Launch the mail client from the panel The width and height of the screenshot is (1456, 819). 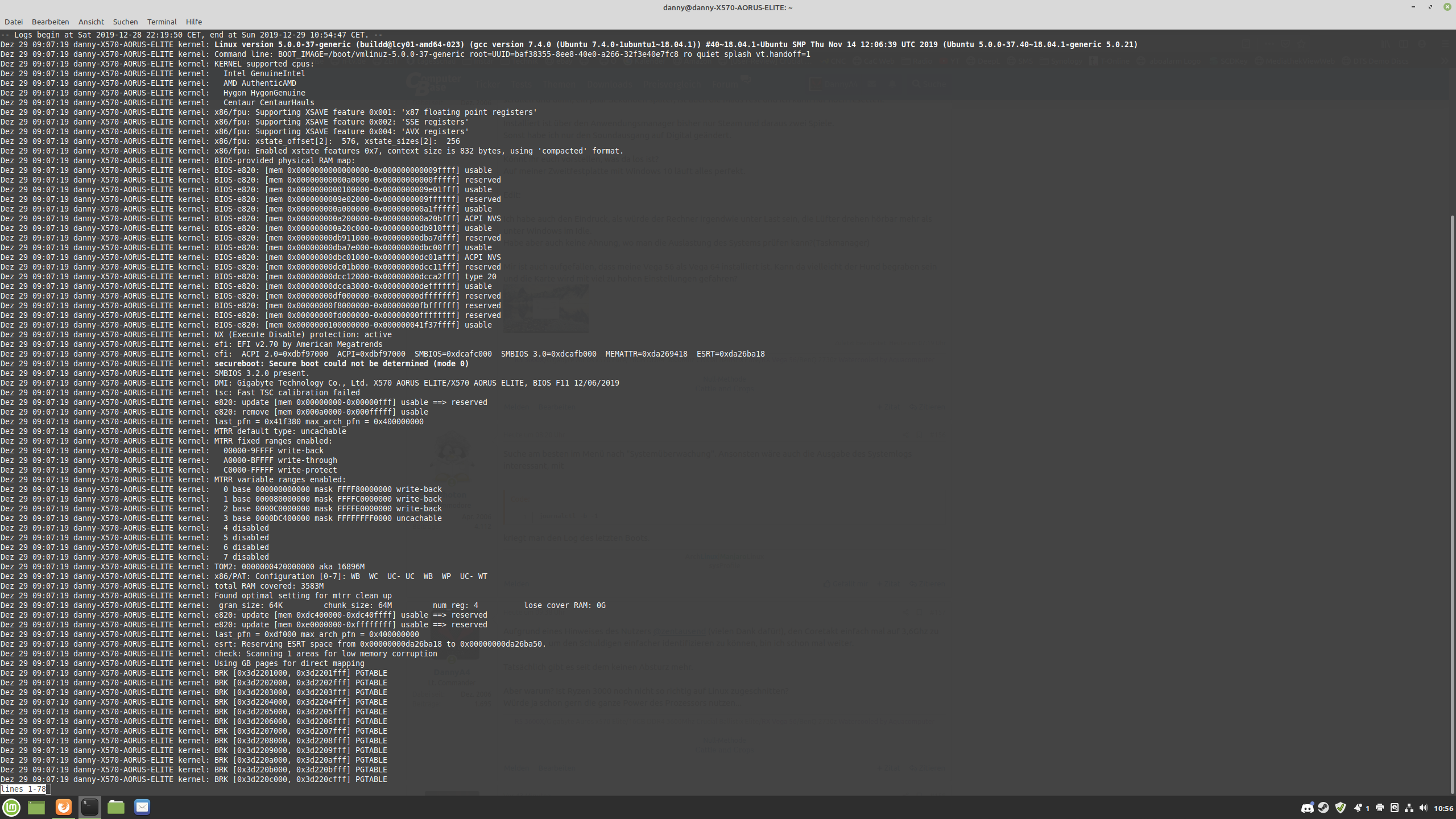click(142, 807)
